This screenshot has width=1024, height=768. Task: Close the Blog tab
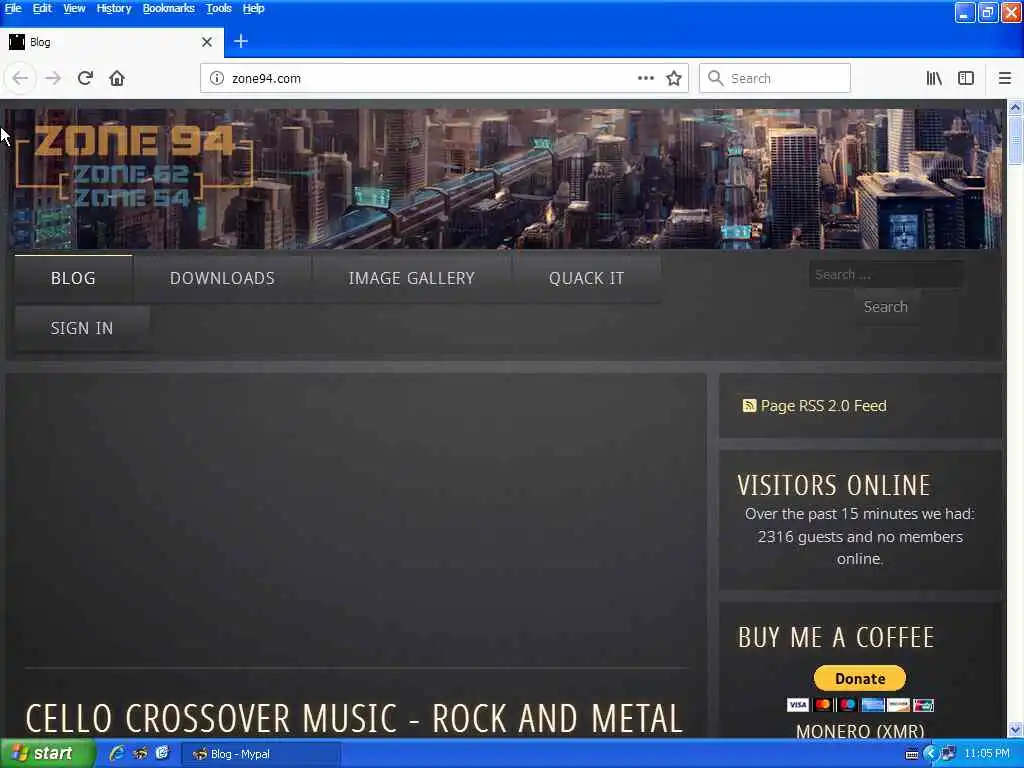pyautogui.click(x=207, y=42)
